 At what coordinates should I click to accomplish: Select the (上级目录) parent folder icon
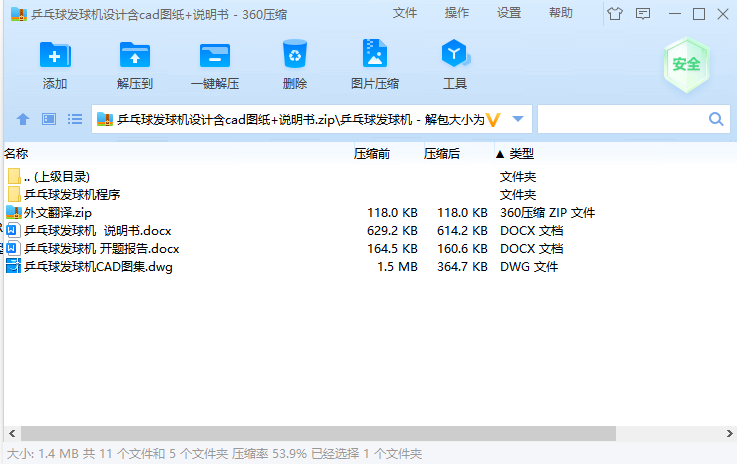point(14,176)
